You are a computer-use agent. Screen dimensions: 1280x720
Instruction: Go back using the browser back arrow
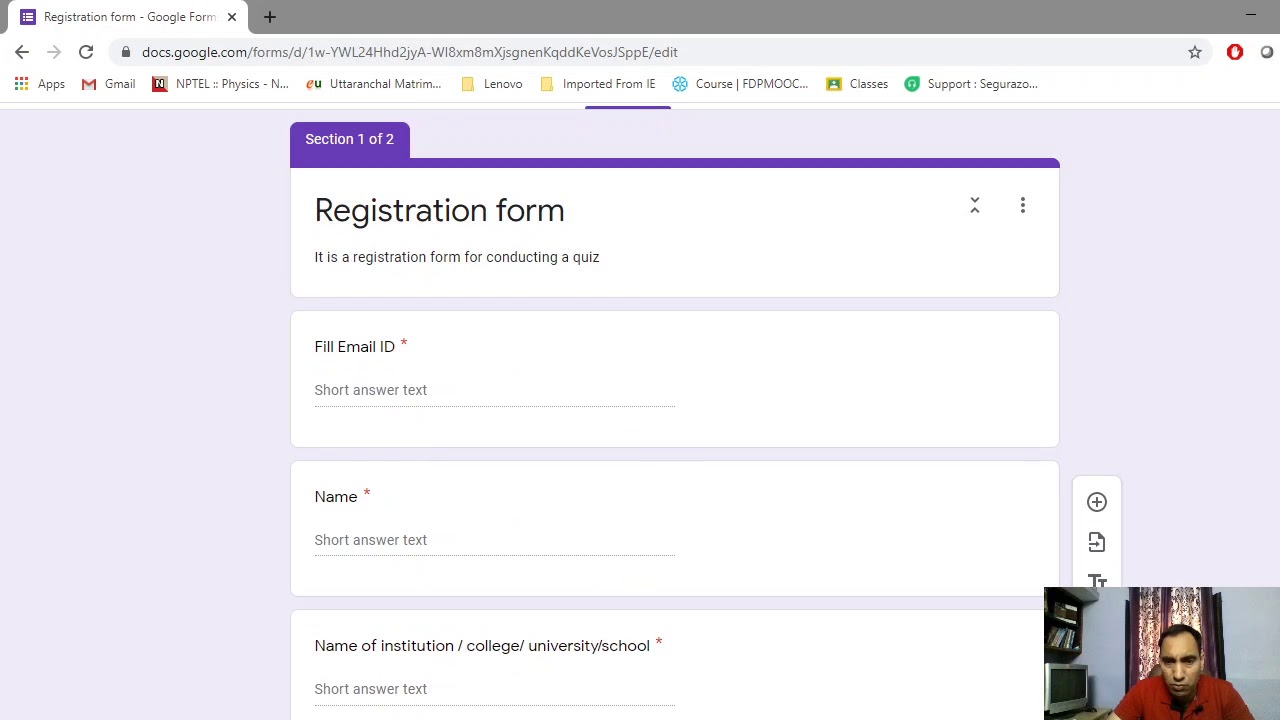point(22,52)
